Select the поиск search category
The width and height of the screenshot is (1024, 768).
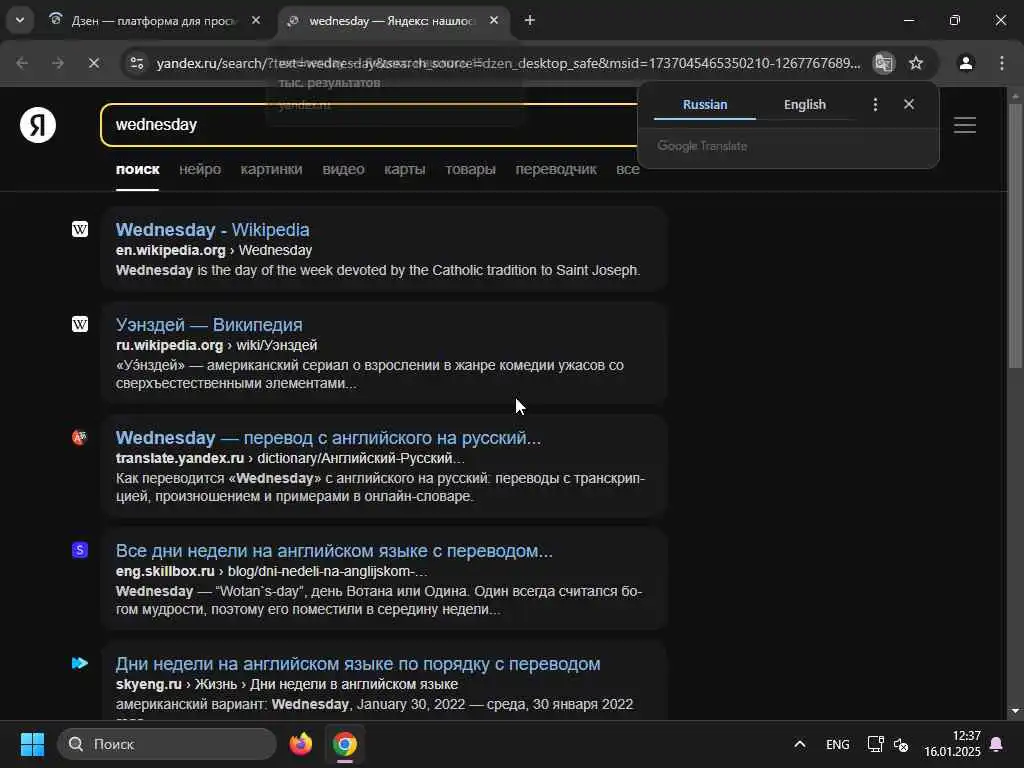tap(138, 169)
